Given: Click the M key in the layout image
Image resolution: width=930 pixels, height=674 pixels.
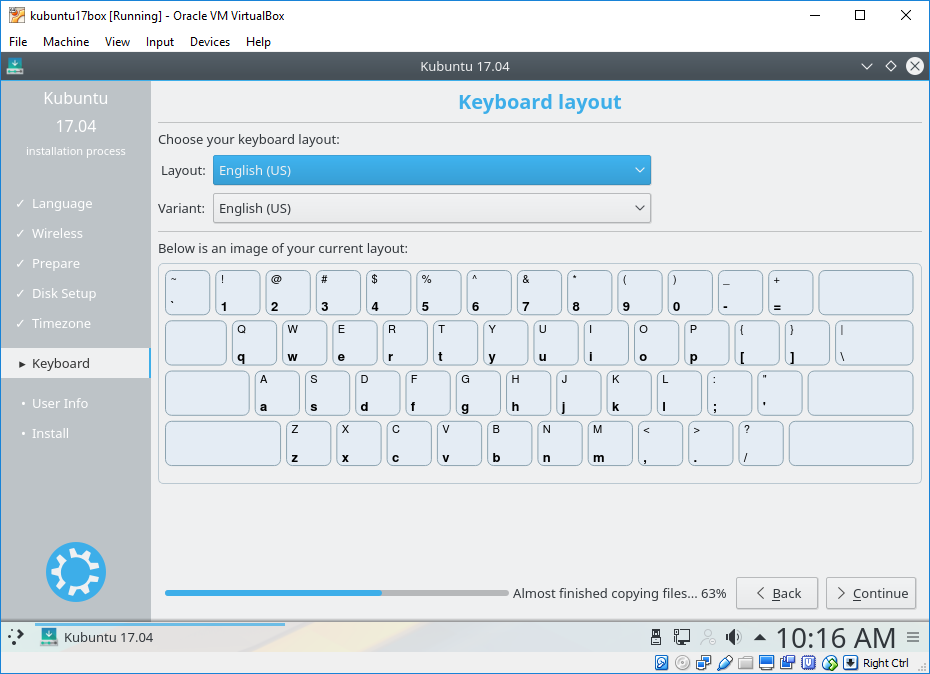Looking at the screenshot, I should click(610, 443).
